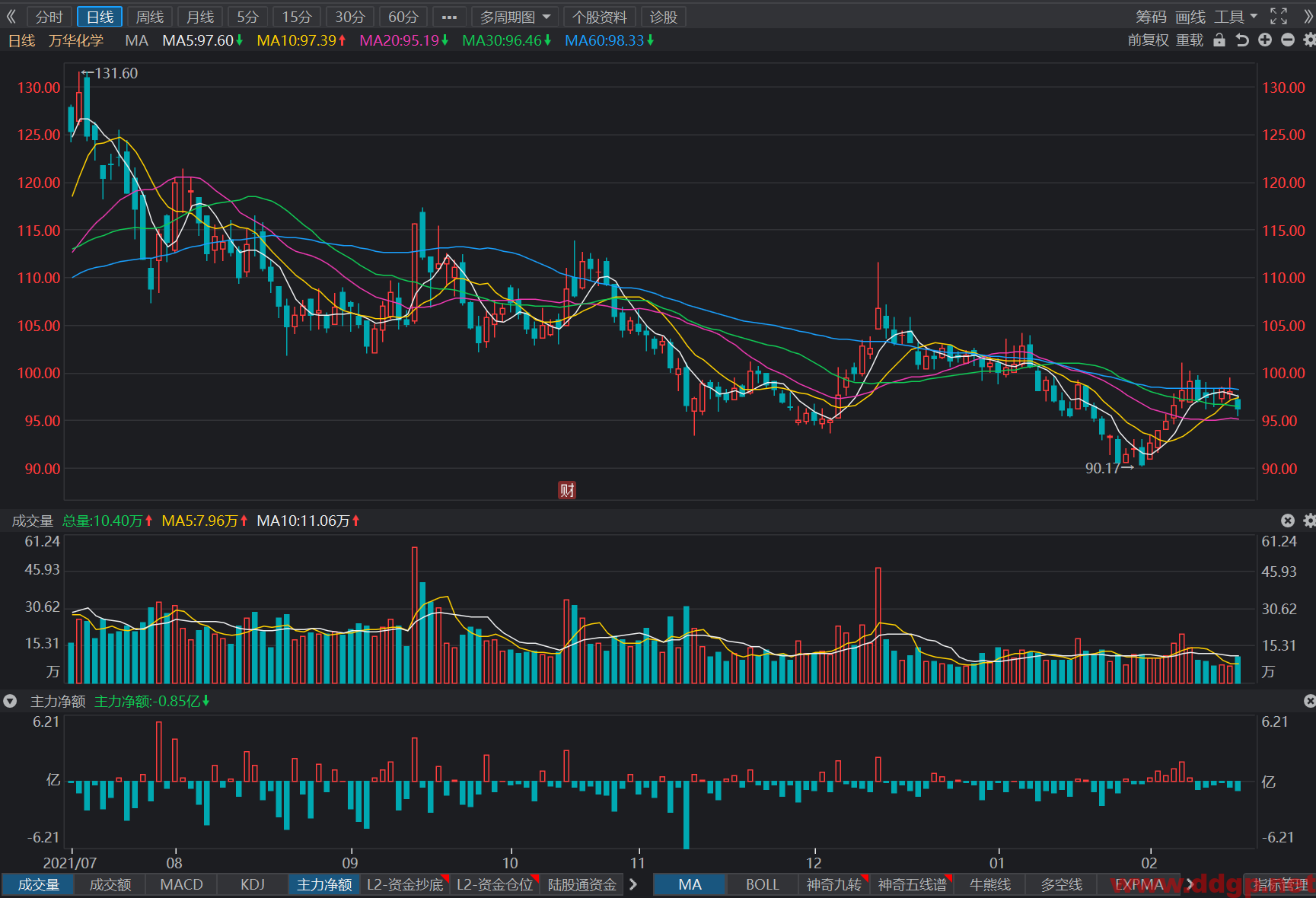Image resolution: width=1316 pixels, height=898 pixels.
Task: Switch to 5分 minute chart
Action: click(247, 17)
